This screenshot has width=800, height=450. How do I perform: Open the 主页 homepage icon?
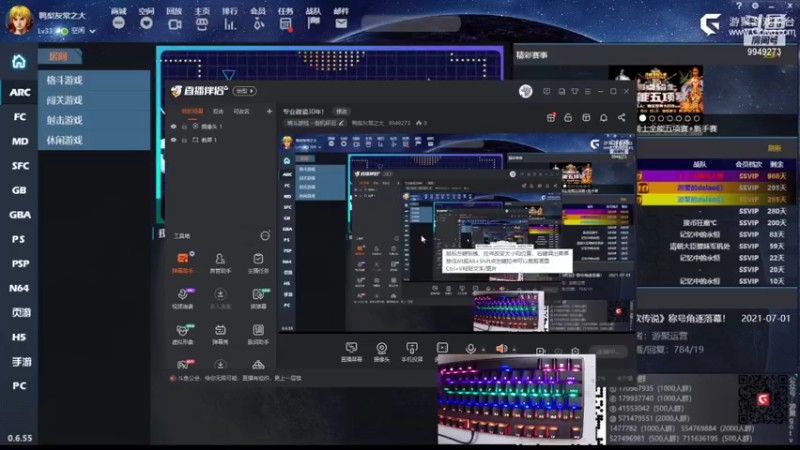click(202, 23)
